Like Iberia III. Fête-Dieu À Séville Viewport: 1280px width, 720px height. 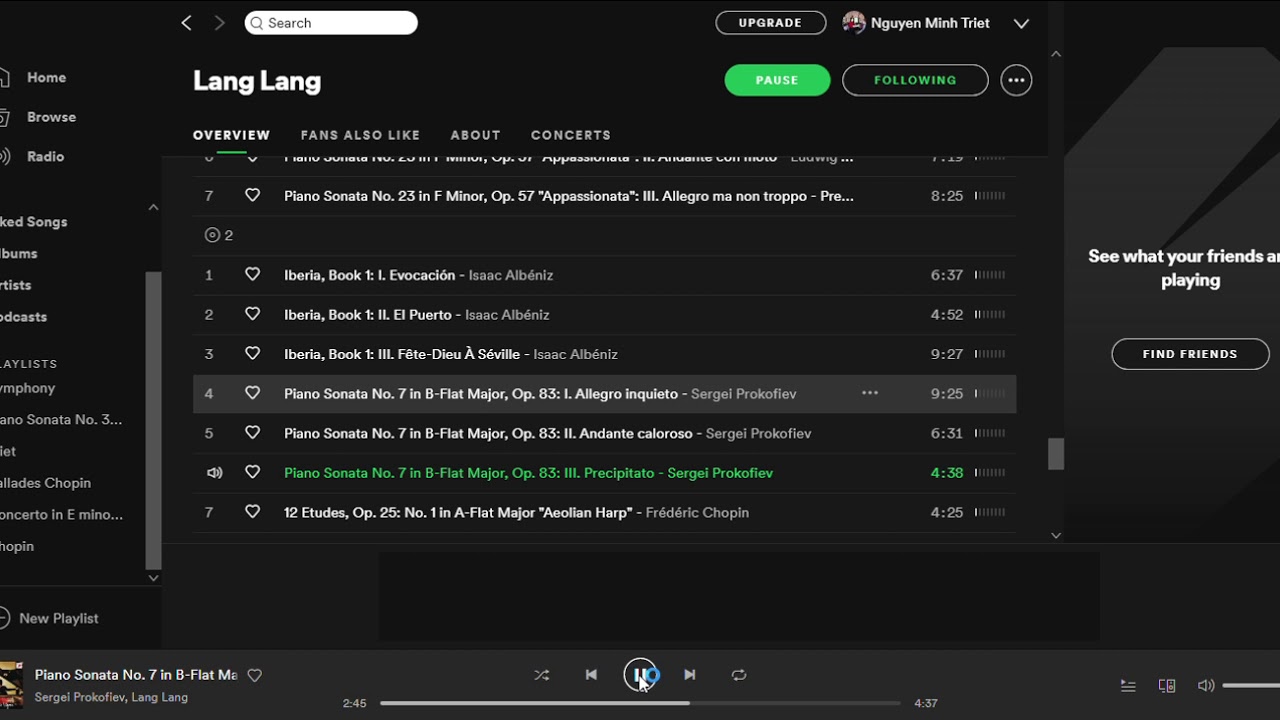[252, 354]
